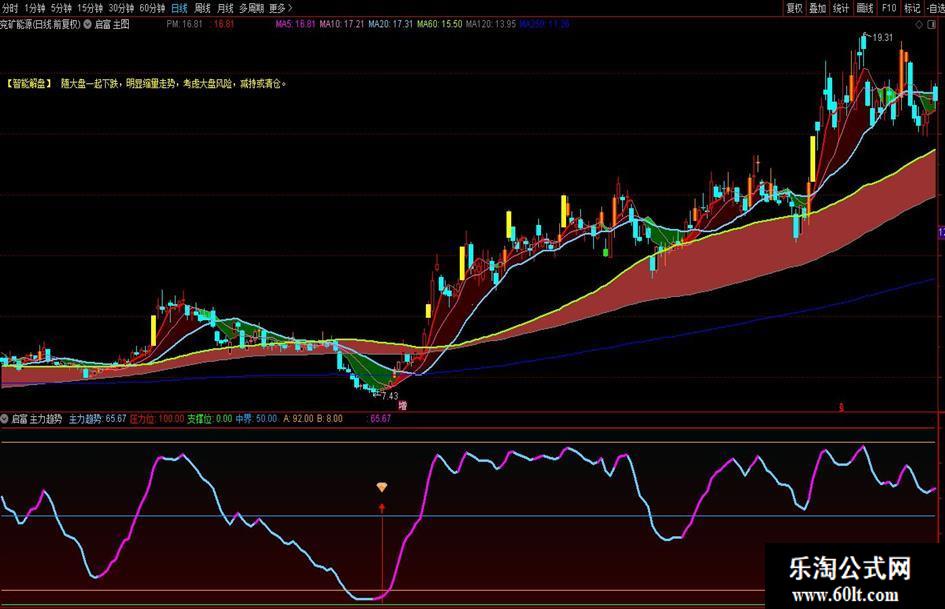
Task: Click the orange diamond signal in indicator panel
Action: 381,487
